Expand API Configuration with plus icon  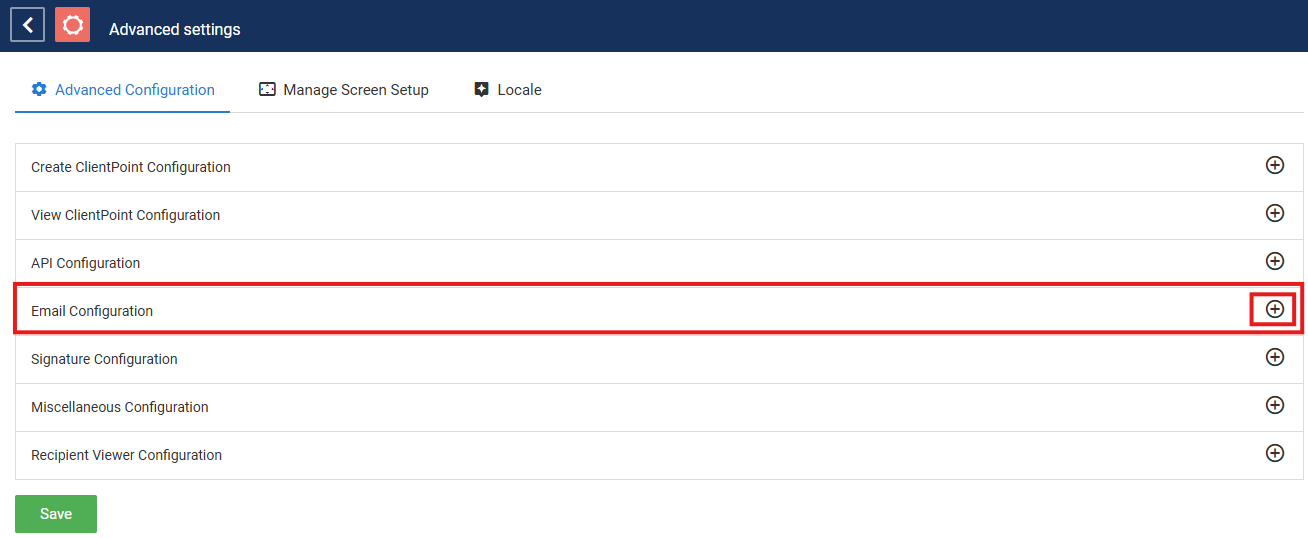coord(1275,261)
